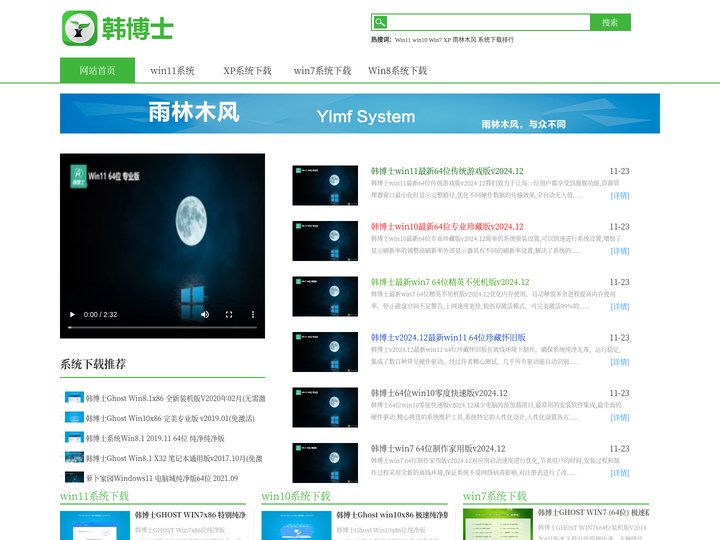Open thumbnail for win11最新64位传统游戏版 article
720x540 pixels.
pyautogui.click(x=325, y=185)
